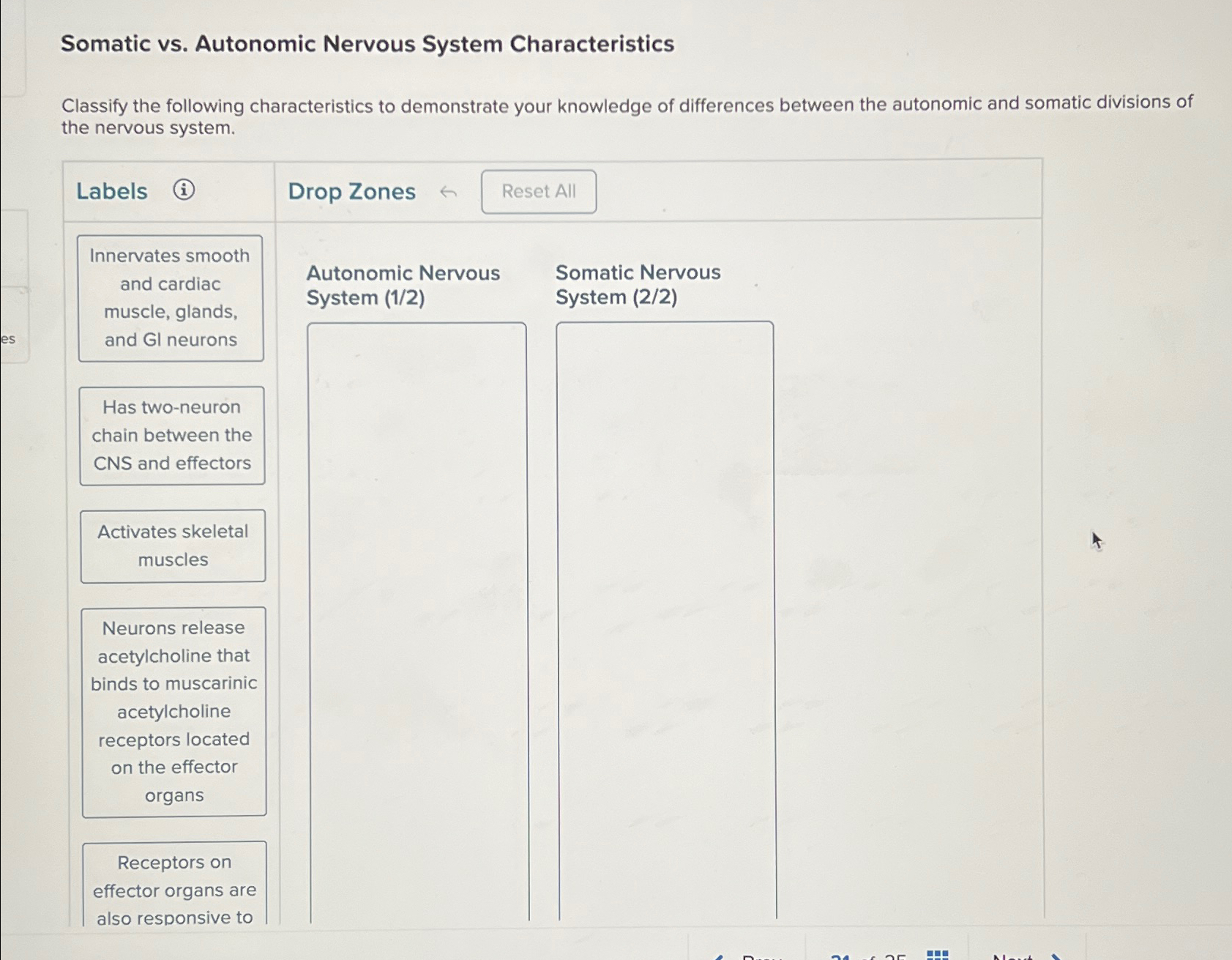The image size is (1232, 960).
Task: Click the right arrow after Next
Action: pos(1056,956)
